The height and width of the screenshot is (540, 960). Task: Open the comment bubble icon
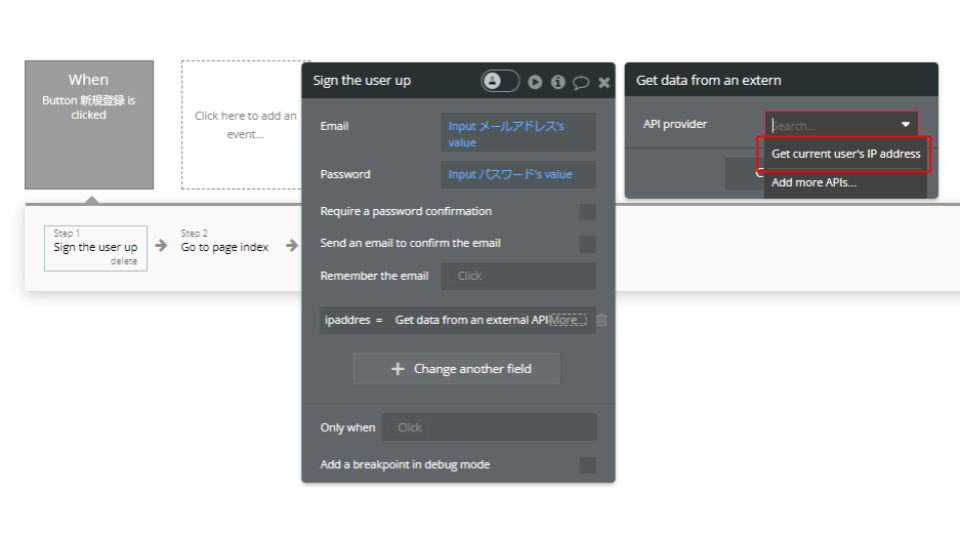click(x=580, y=82)
